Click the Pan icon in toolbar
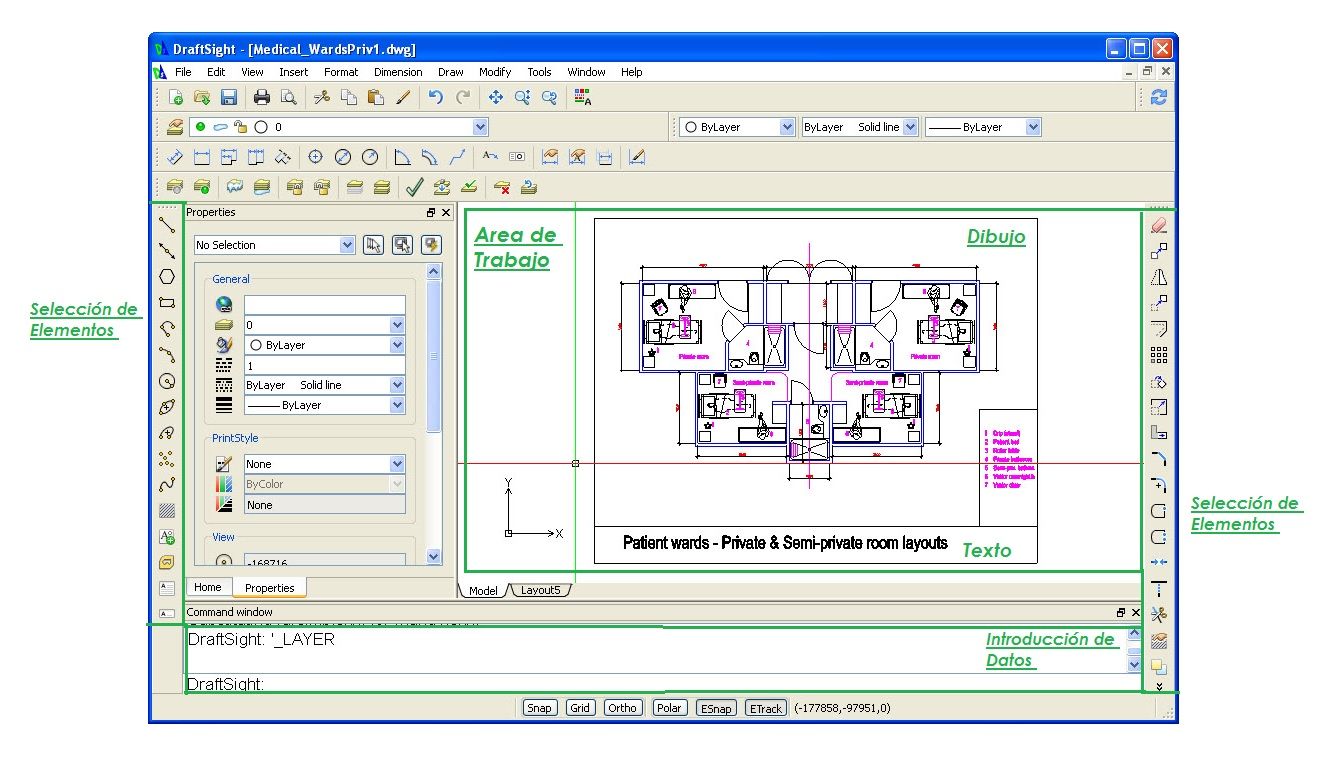Screen dimensions: 1340x764 (495, 97)
